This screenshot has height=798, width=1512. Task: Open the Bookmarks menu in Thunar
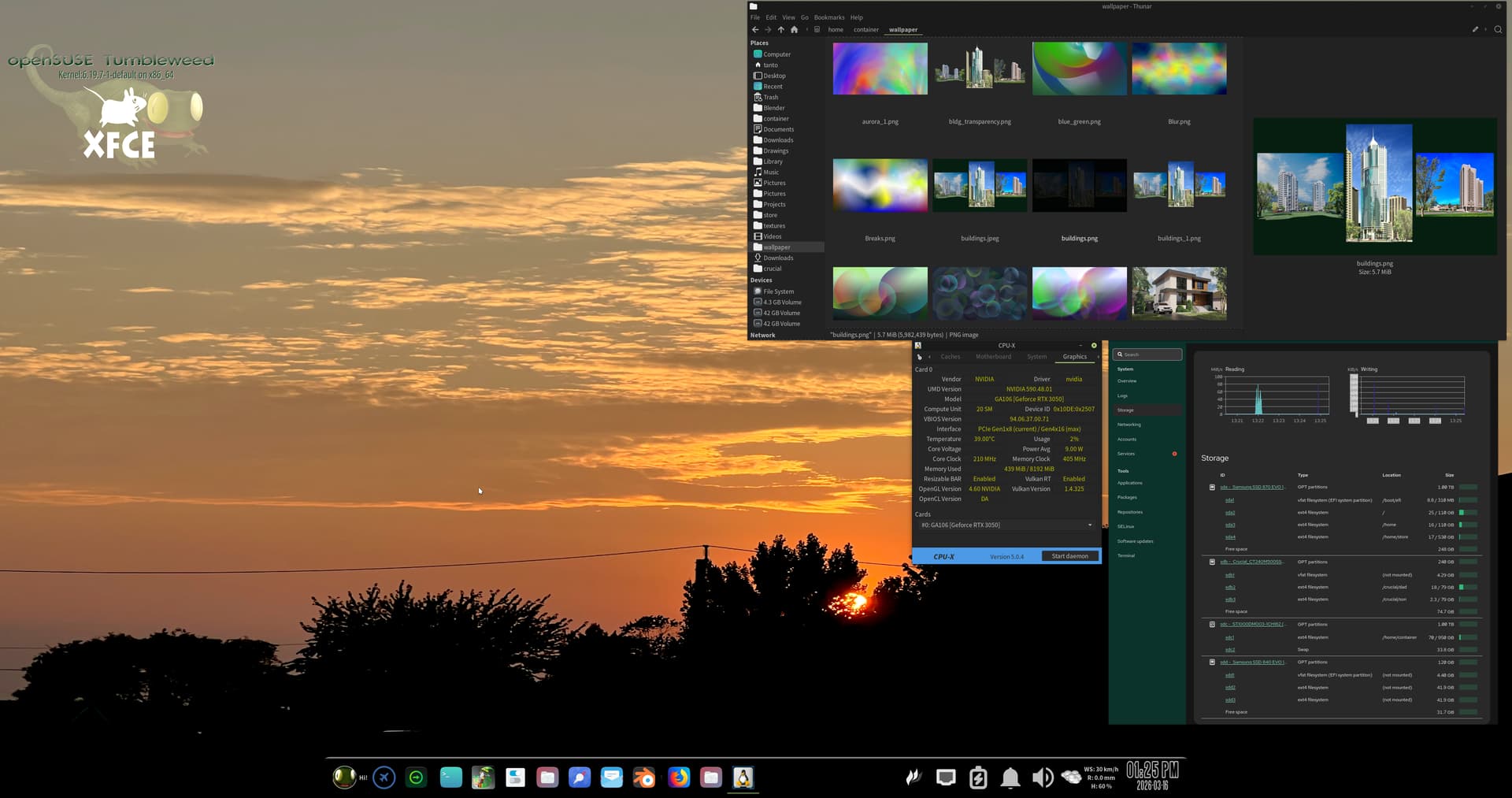(828, 17)
